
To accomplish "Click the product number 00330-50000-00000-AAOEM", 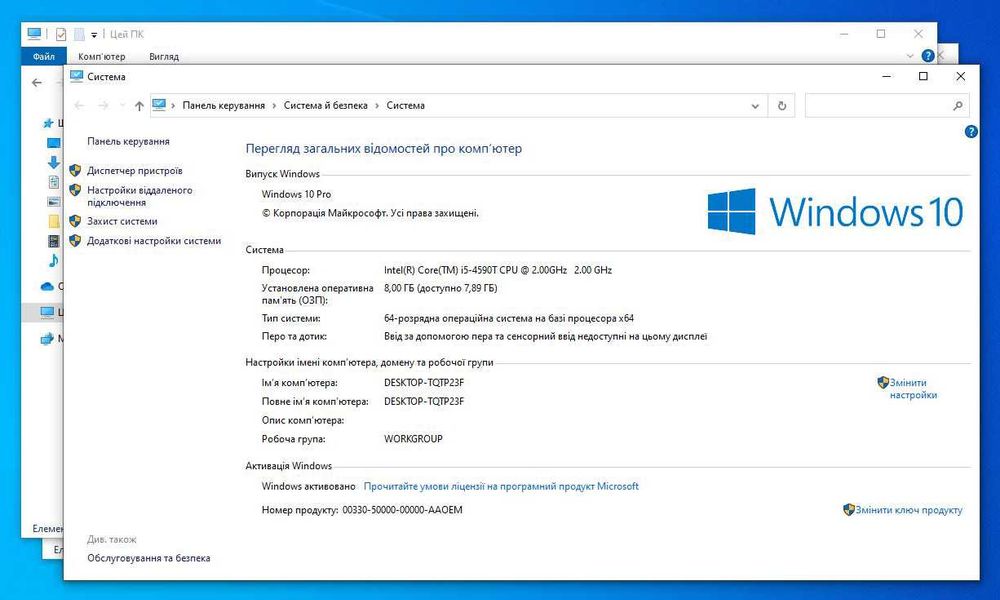I will pos(402,509).
